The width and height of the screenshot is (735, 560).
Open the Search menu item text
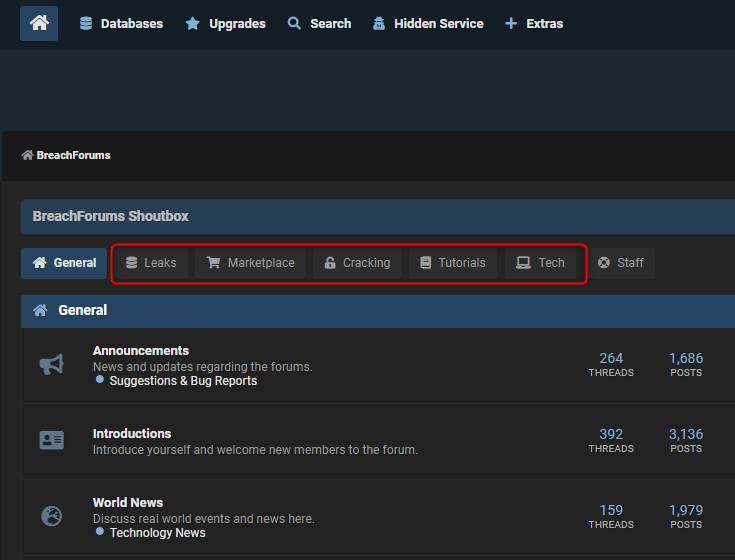[x=330, y=23]
